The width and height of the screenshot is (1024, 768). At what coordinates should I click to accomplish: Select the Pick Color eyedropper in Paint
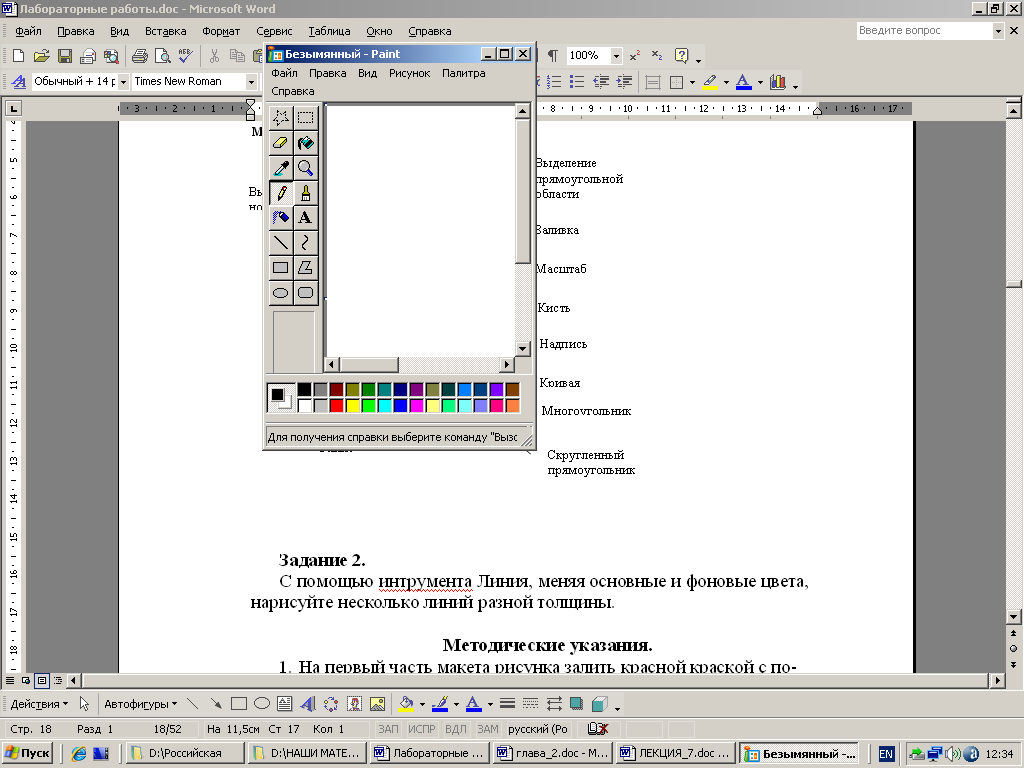click(281, 168)
